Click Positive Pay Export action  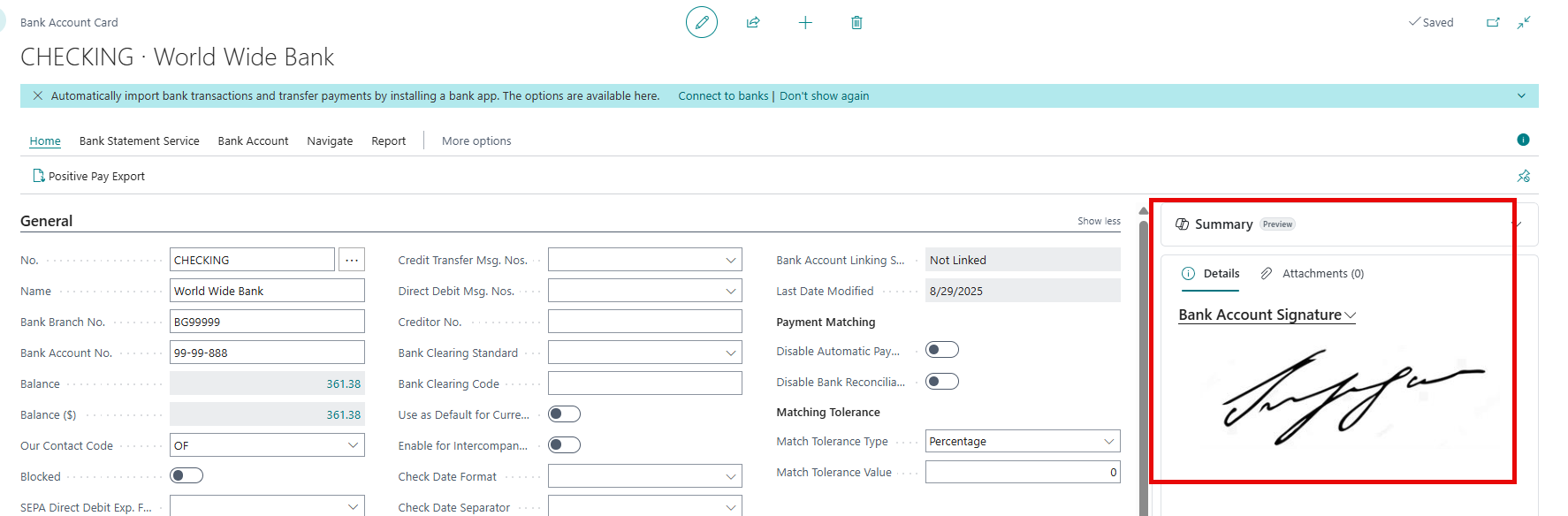pyautogui.click(x=88, y=176)
